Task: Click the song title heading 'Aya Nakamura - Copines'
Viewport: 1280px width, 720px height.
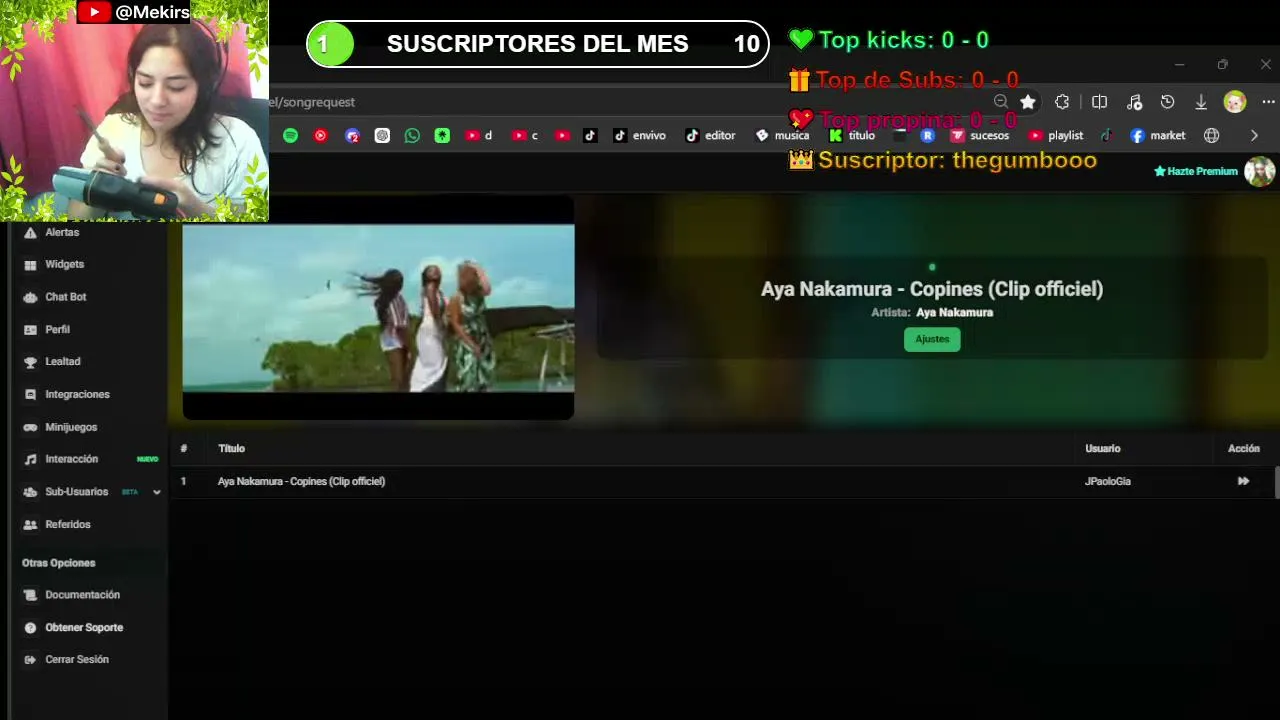Action: coord(932,289)
